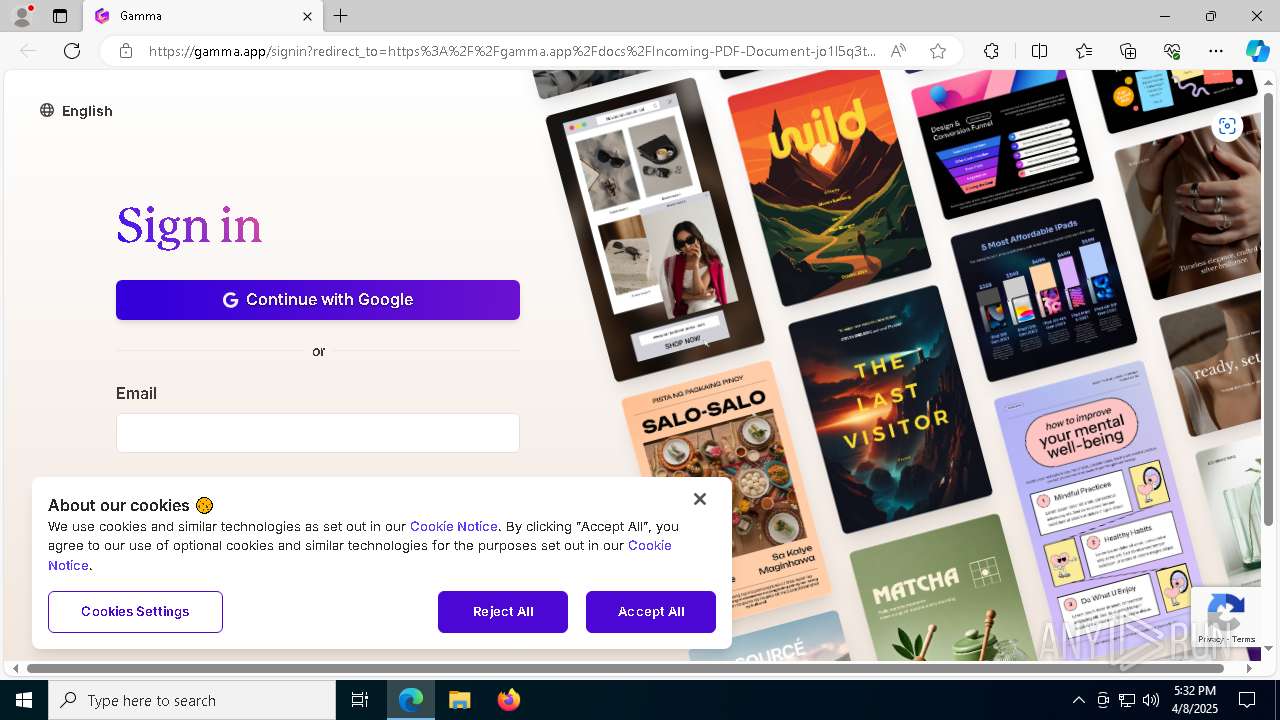This screenshot has height=720, width=1280.
Task: Click the horizontal scrollbar
Action: pos(626,668)
